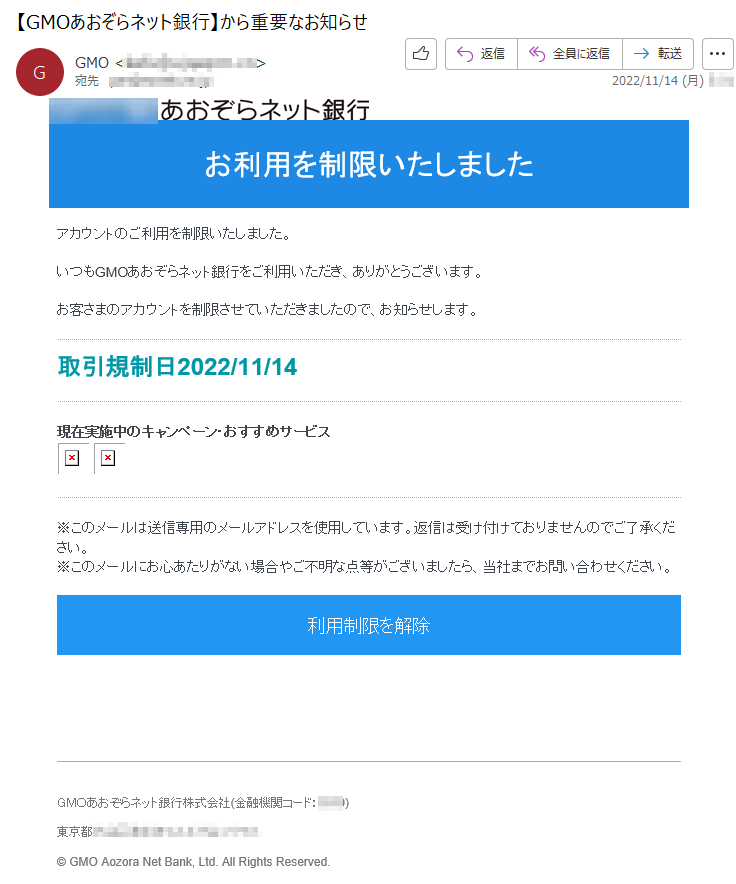Click the thumbs-up like icon
The width and height of the screenshot is (736, 884).
[421, 54]
